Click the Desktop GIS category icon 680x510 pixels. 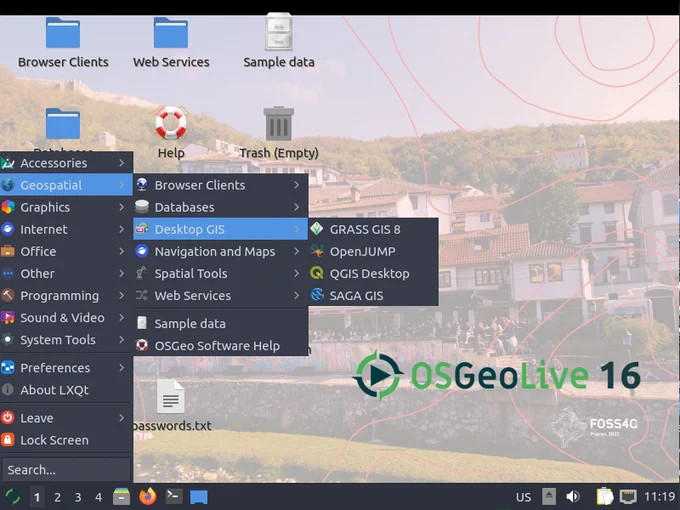click(142, 229)
